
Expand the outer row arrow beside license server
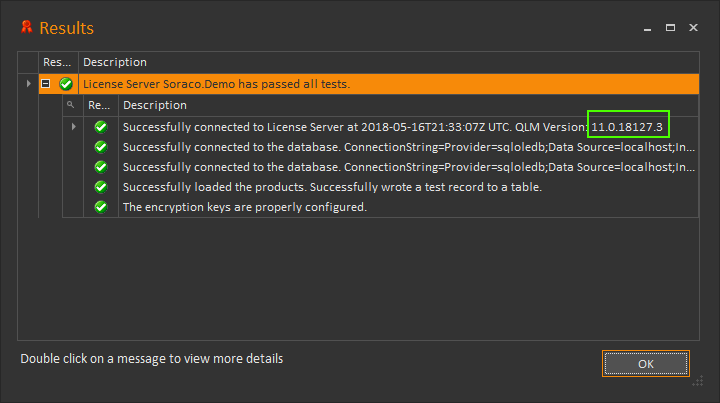28,84
